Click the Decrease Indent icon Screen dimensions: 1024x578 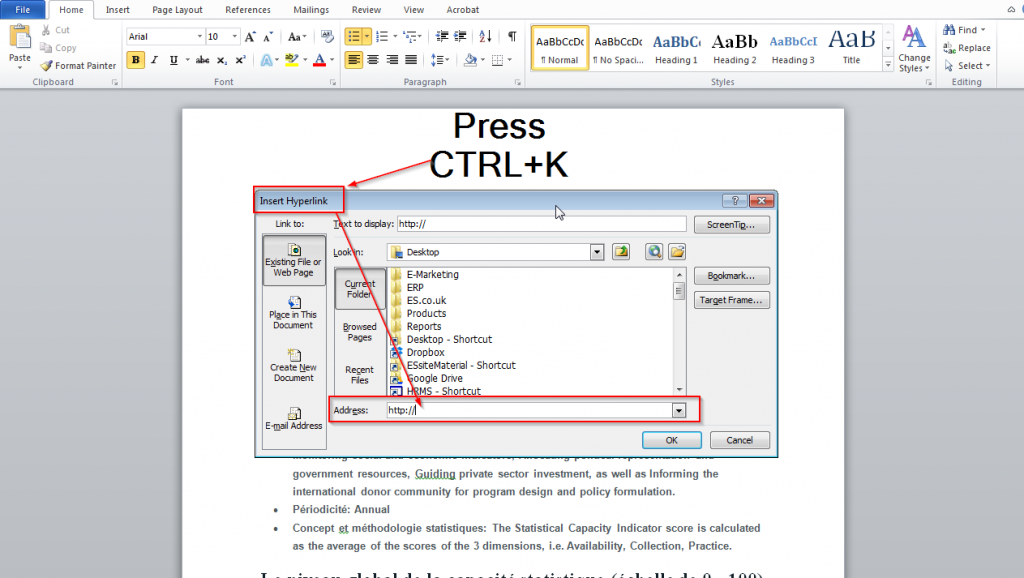(442, 37)
